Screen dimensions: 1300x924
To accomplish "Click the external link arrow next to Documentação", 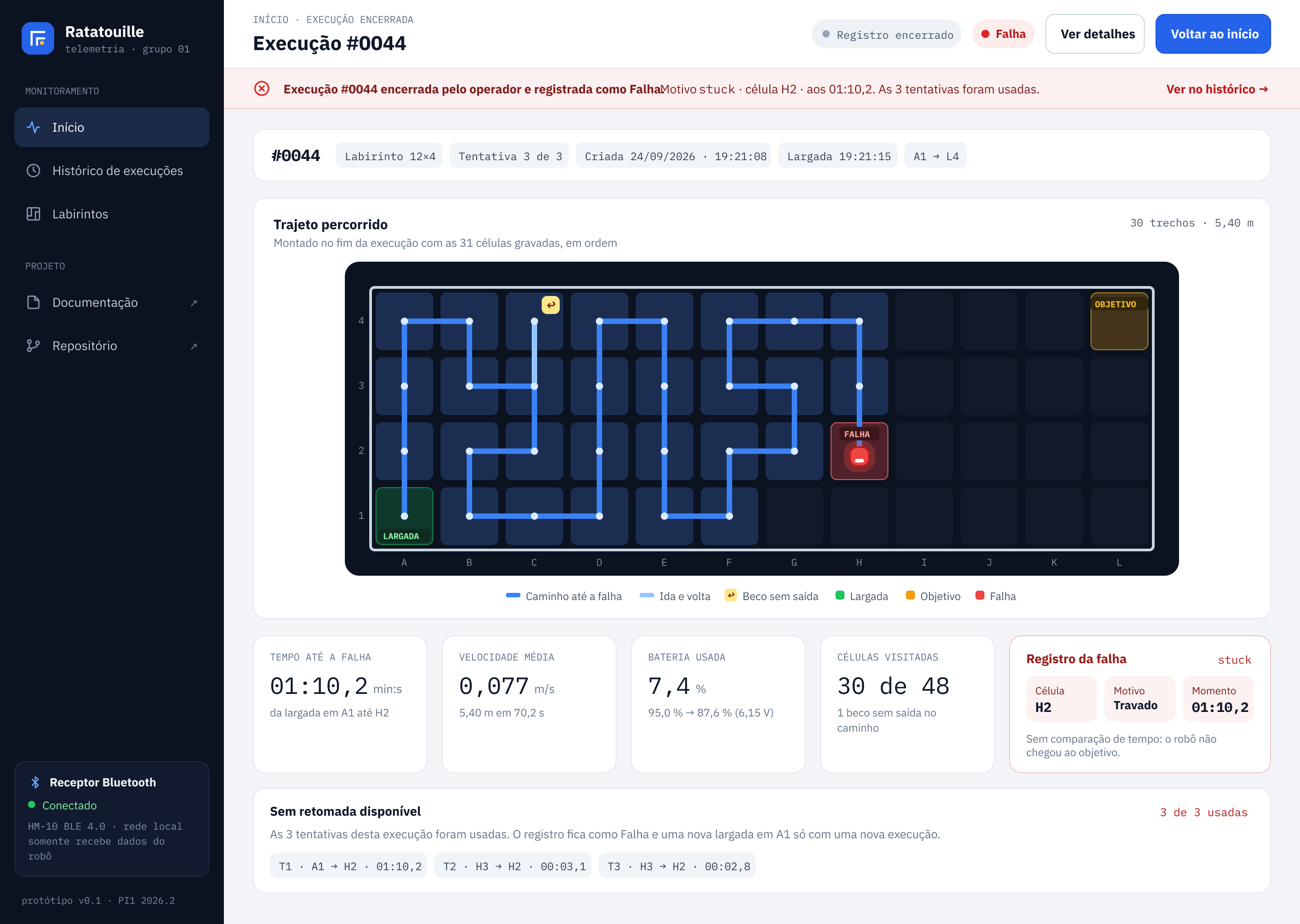I will 194,303.
